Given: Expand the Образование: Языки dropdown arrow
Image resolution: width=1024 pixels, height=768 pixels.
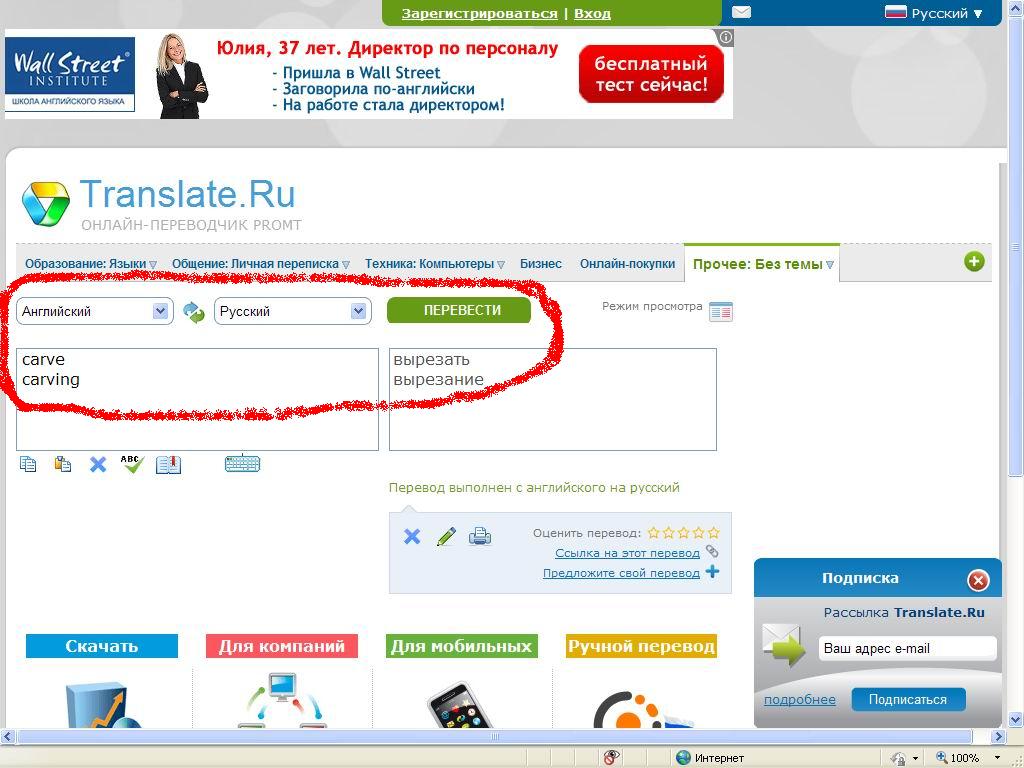Looking at the screenshot, I should click(x=153, y=264).
